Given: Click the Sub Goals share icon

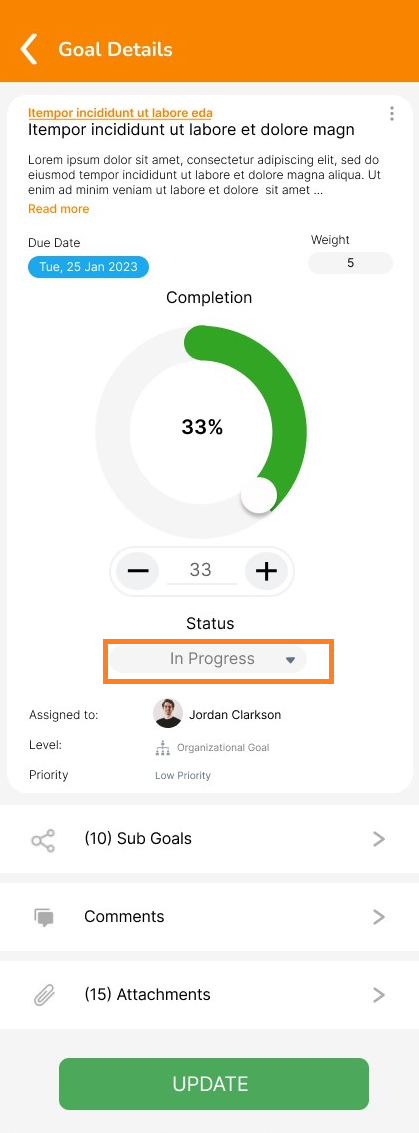Looking at the screenshot, I should (x=43, y=840).
